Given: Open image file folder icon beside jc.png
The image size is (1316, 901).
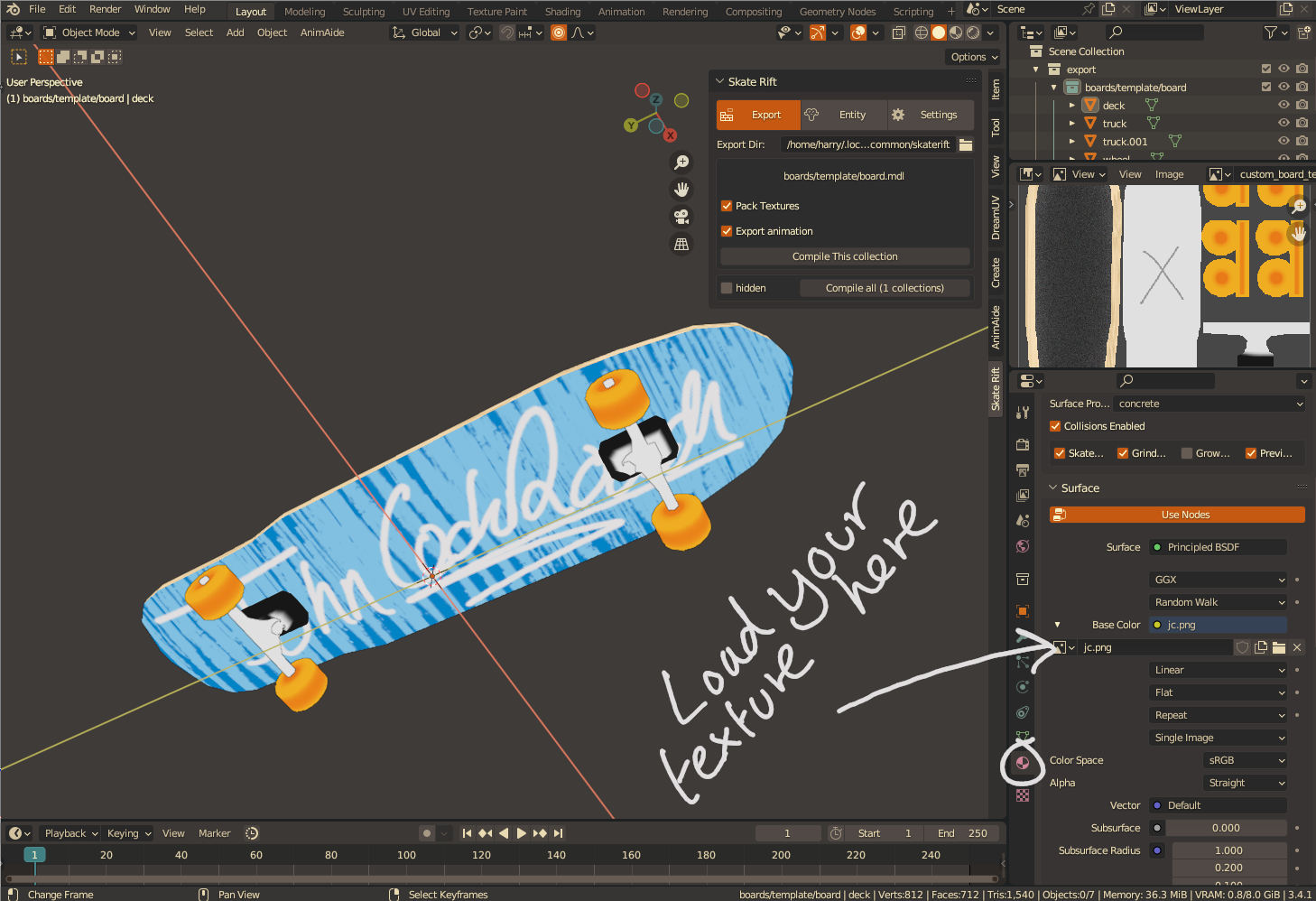Looking at the screenshot, I should click(1279, 647).
